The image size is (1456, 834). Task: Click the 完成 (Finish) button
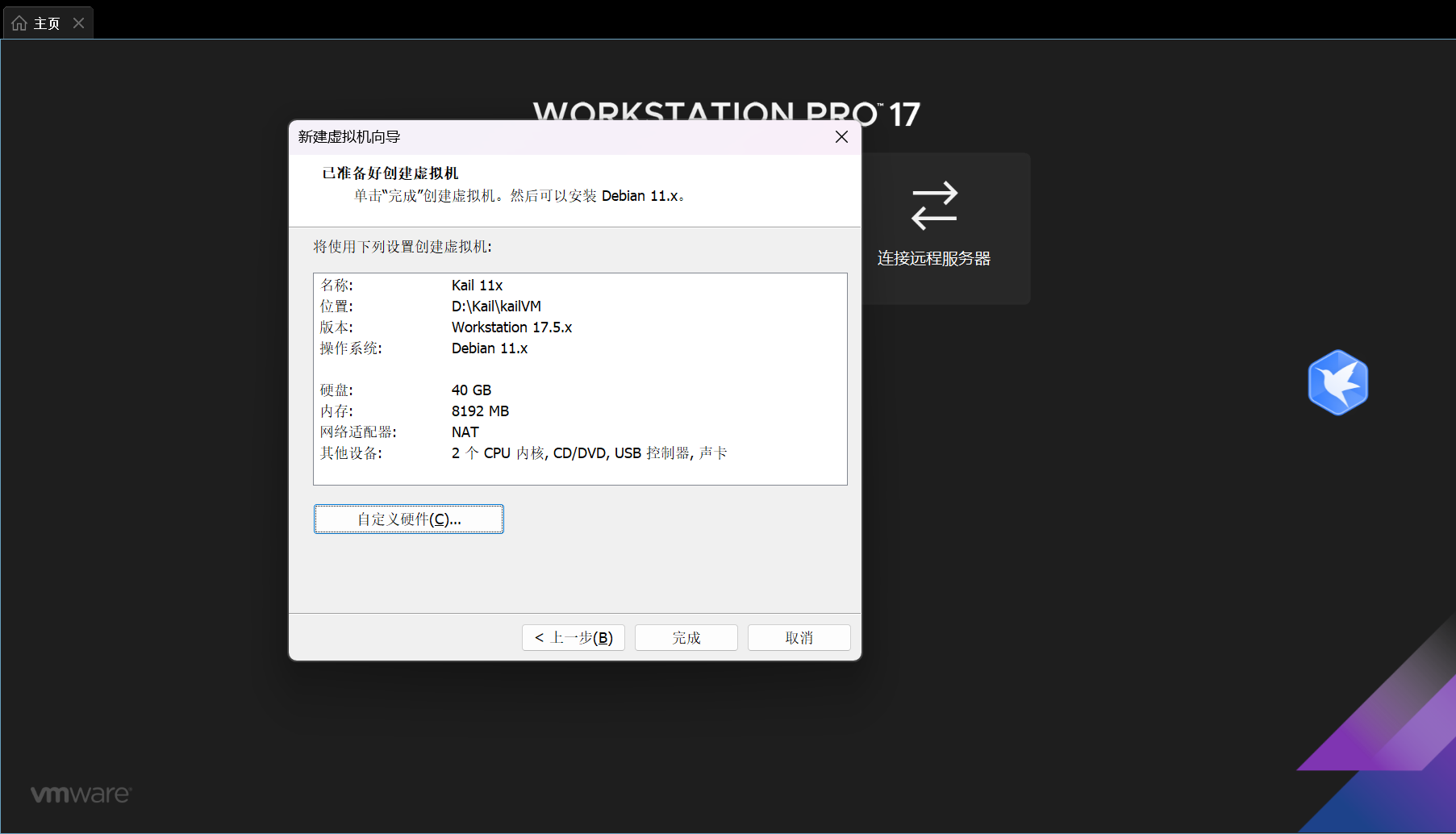click(686, 638)
